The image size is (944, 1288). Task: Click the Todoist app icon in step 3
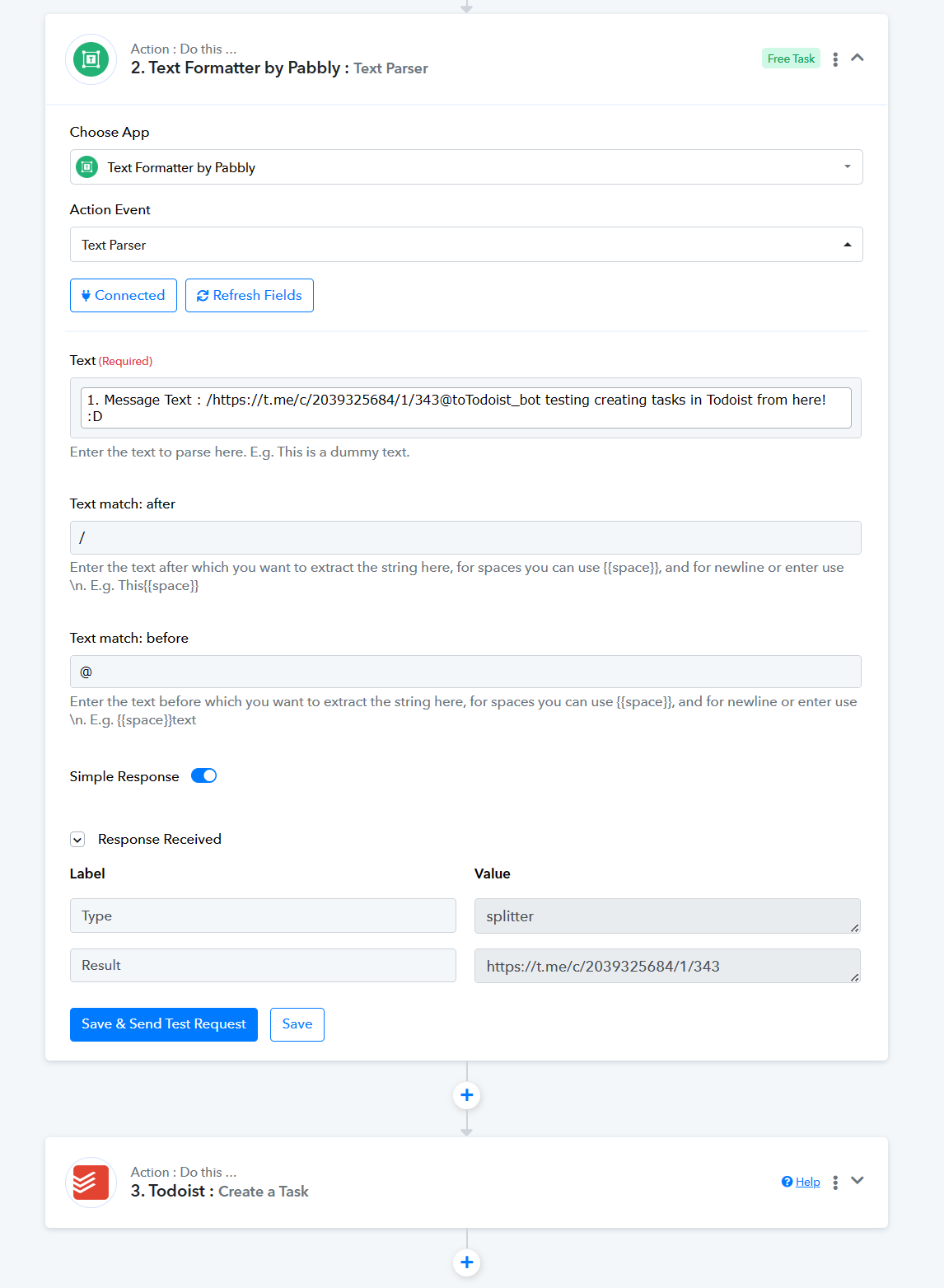click(91, 1183)
